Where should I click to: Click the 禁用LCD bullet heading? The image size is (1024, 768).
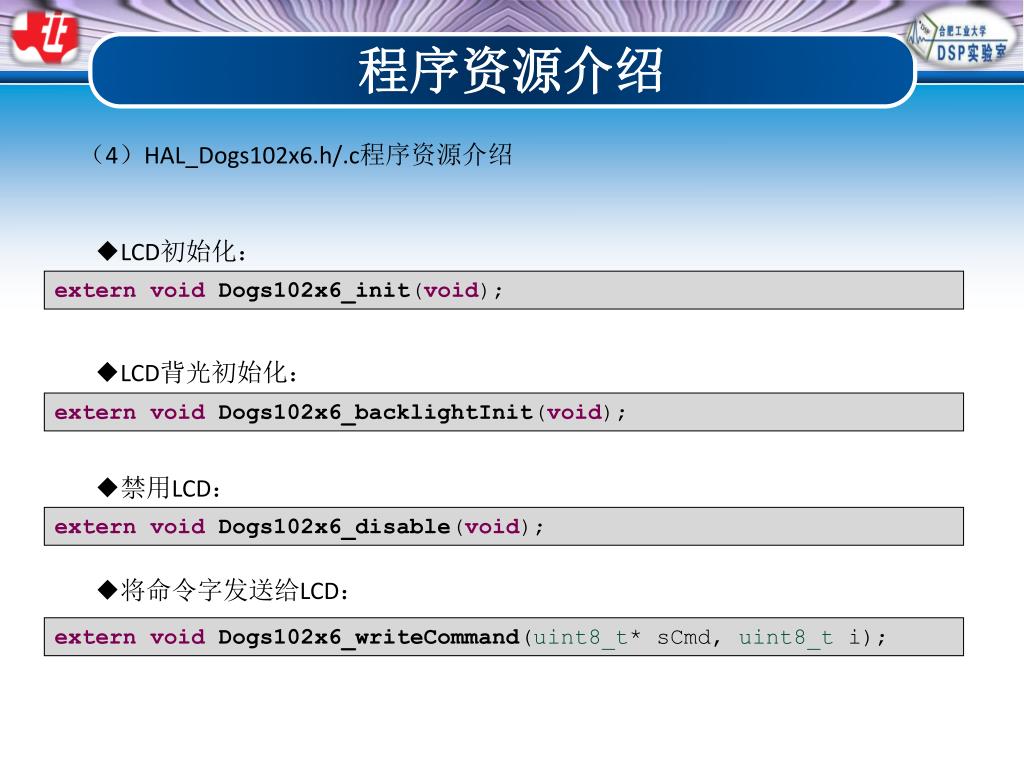[159, 488]
